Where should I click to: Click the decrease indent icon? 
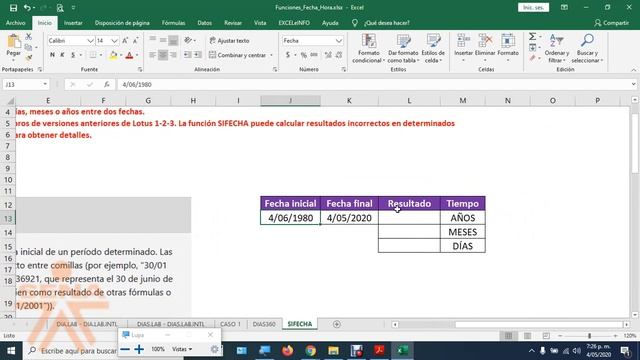coord(187,55)
